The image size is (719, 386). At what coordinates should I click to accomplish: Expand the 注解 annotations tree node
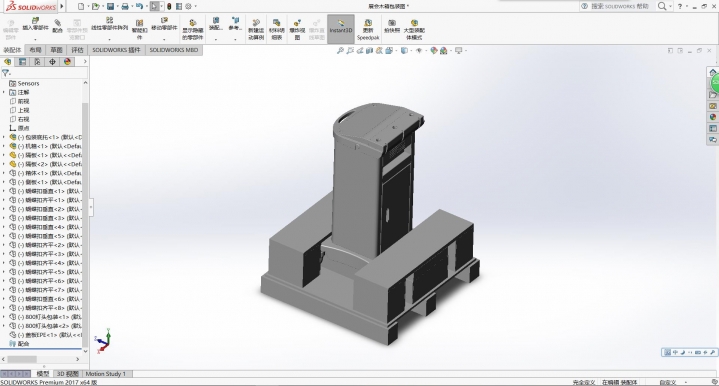[x=4, y=92]
